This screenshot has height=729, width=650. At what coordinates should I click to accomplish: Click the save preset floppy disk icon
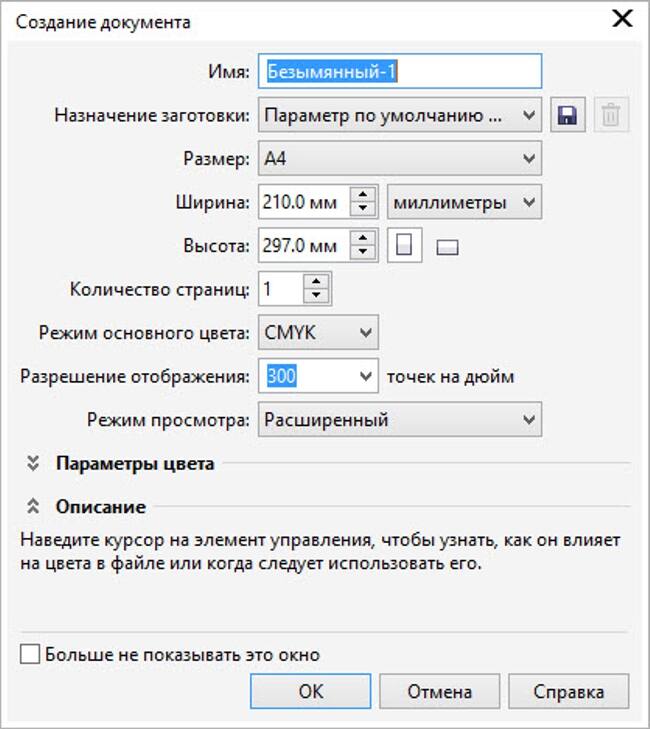tap(567, 116)
